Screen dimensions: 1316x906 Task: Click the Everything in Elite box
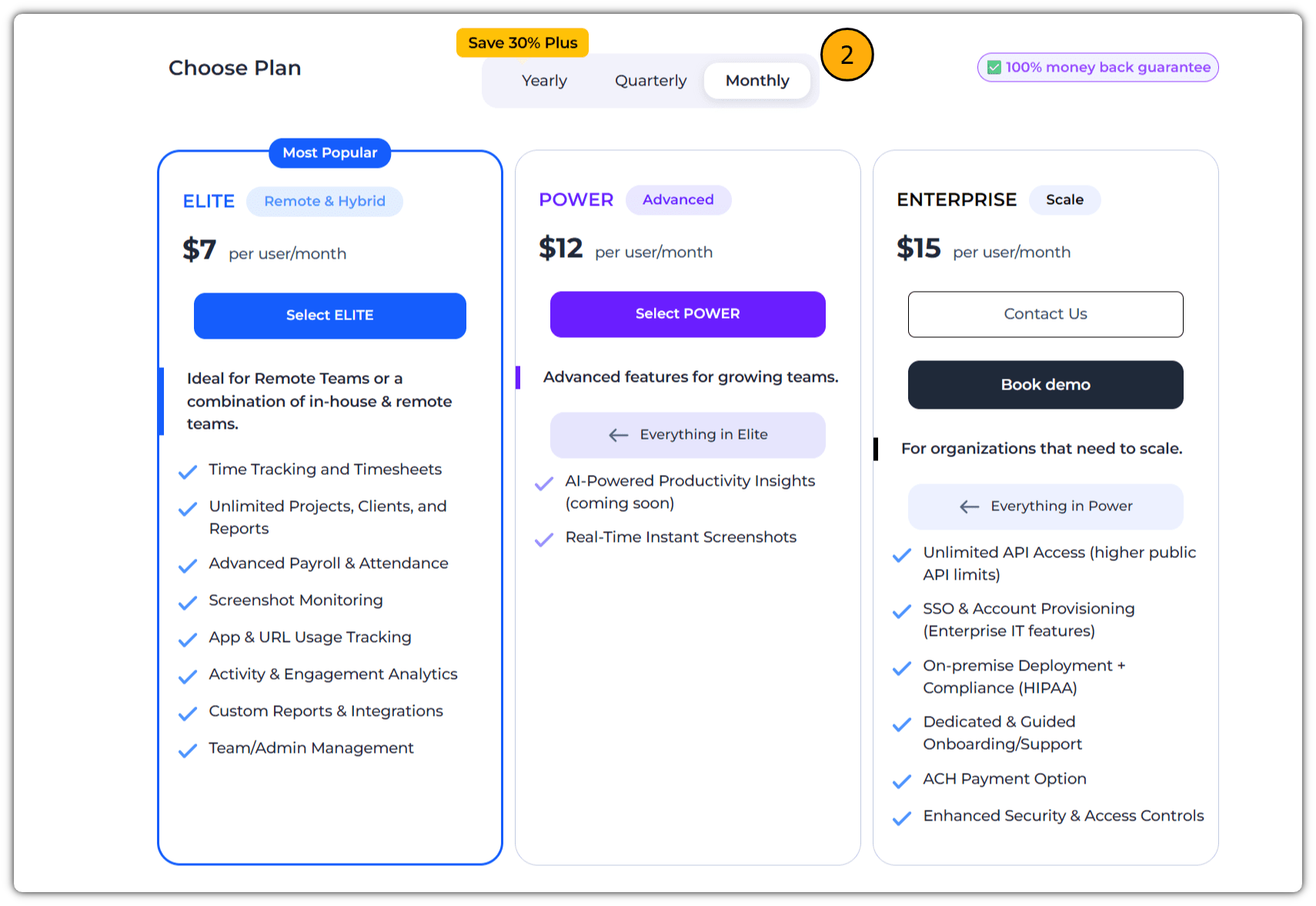click(x=687, y=435)
